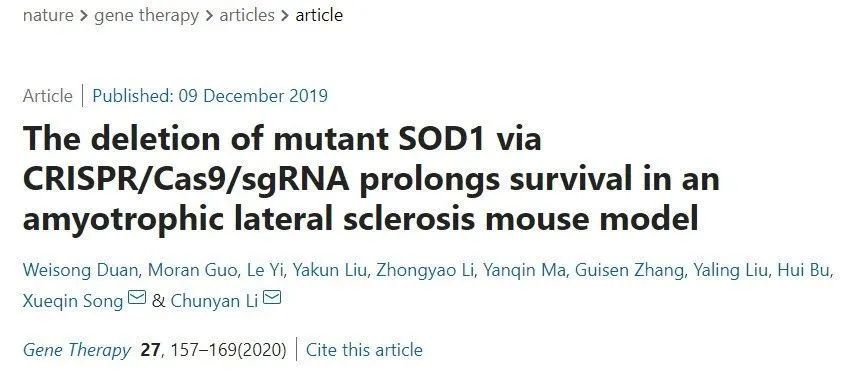This screenshot has height=373, width=859.
Task: Open the articles breadcrumb link
Action: click(x=247, y=15)
